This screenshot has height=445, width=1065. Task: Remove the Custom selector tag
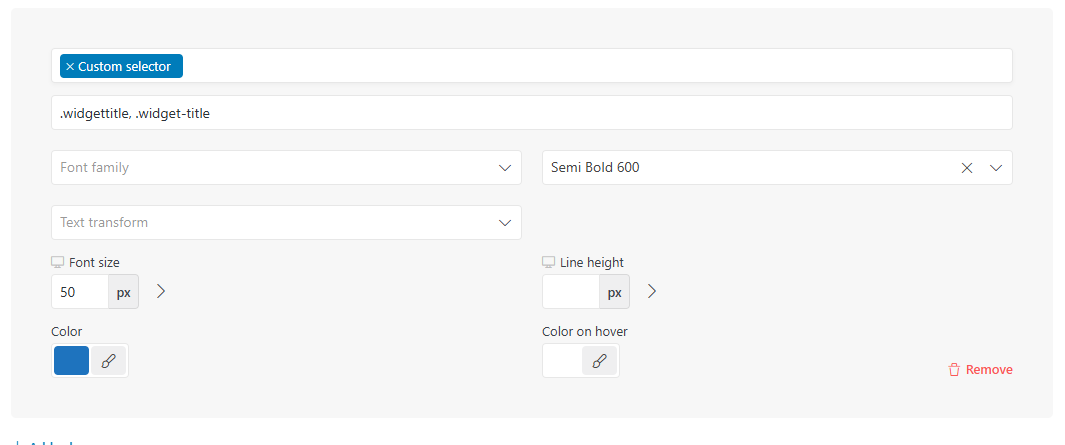70,67
